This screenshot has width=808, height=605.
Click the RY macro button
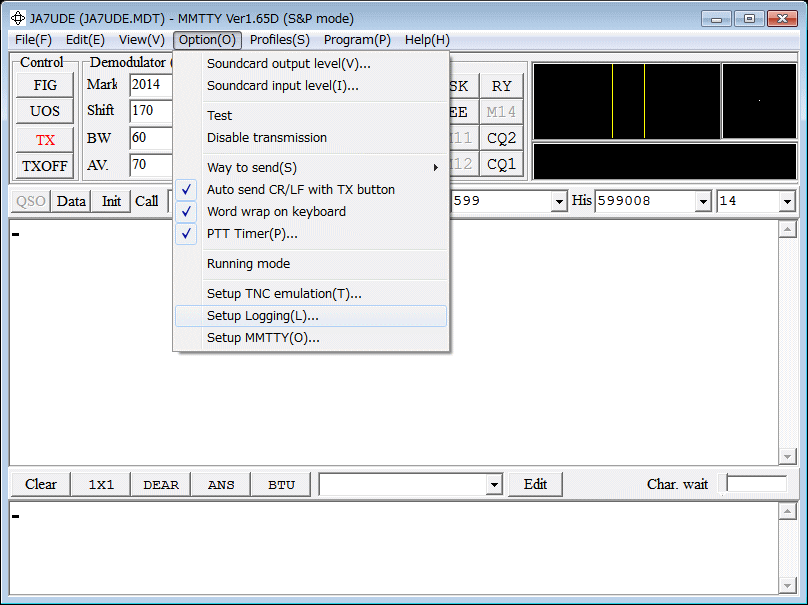pos(501,86)
